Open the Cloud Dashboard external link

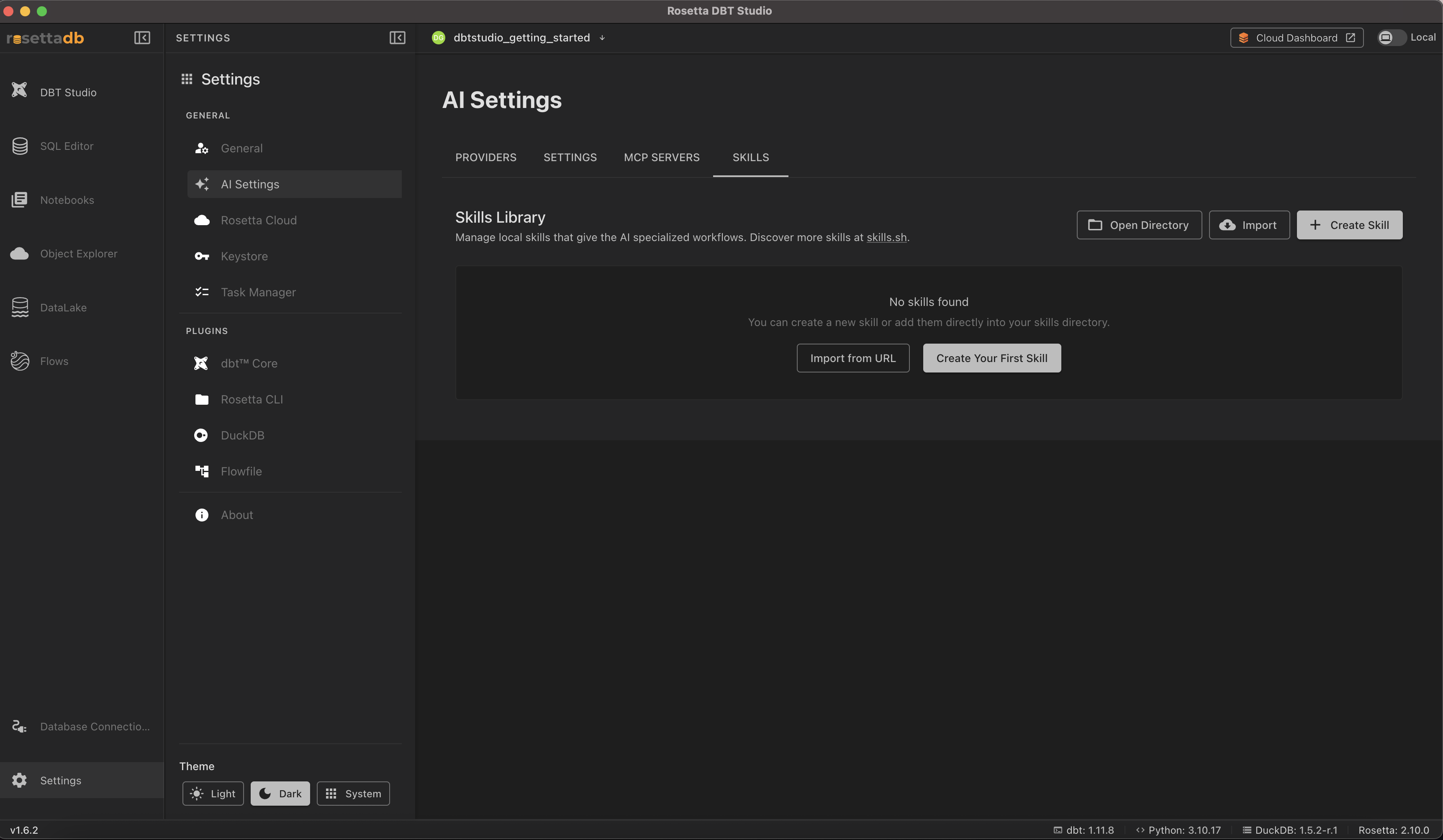(1297, 38)
